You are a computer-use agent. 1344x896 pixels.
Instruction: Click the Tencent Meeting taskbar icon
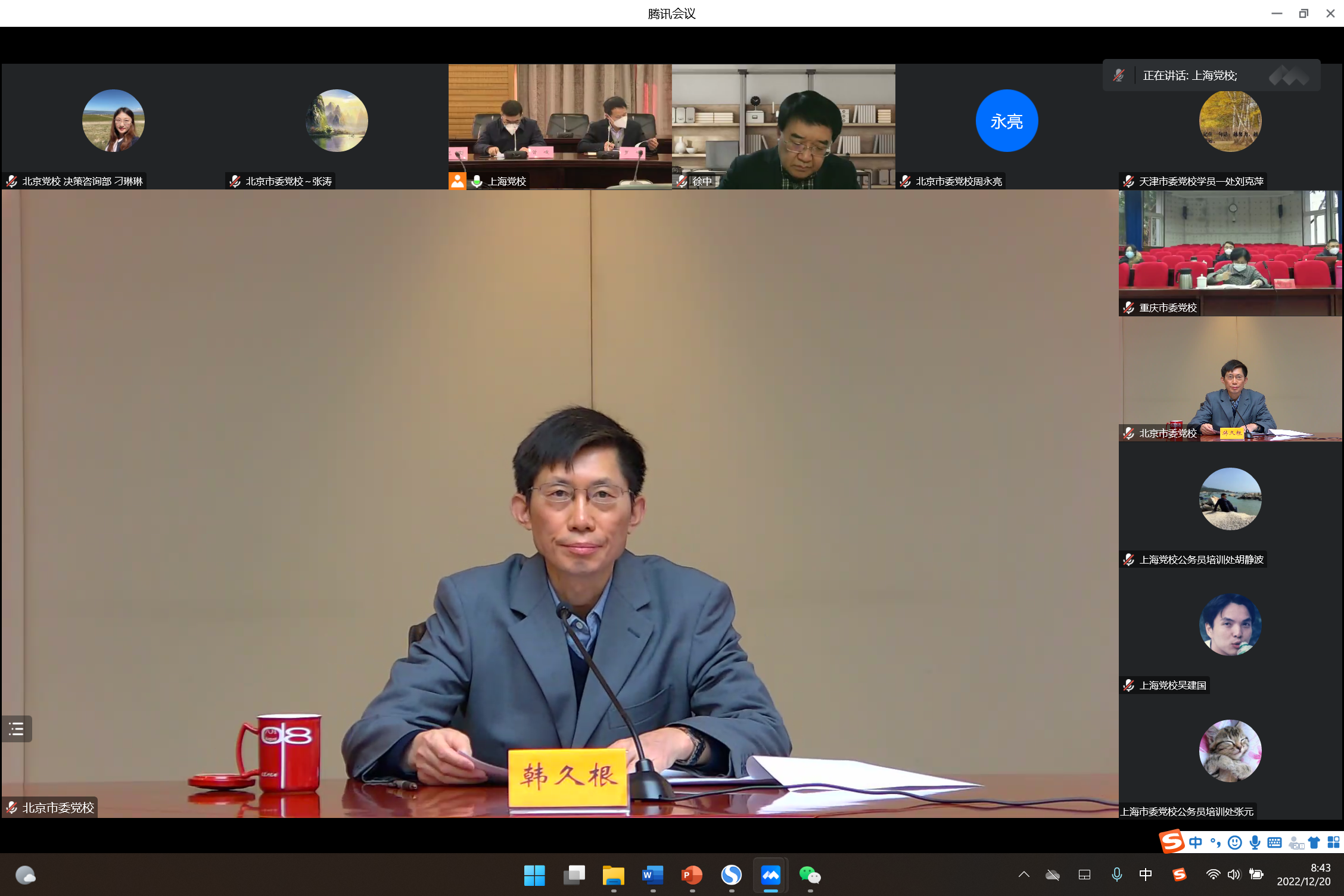pyautogui.click(x=770, y=875)
